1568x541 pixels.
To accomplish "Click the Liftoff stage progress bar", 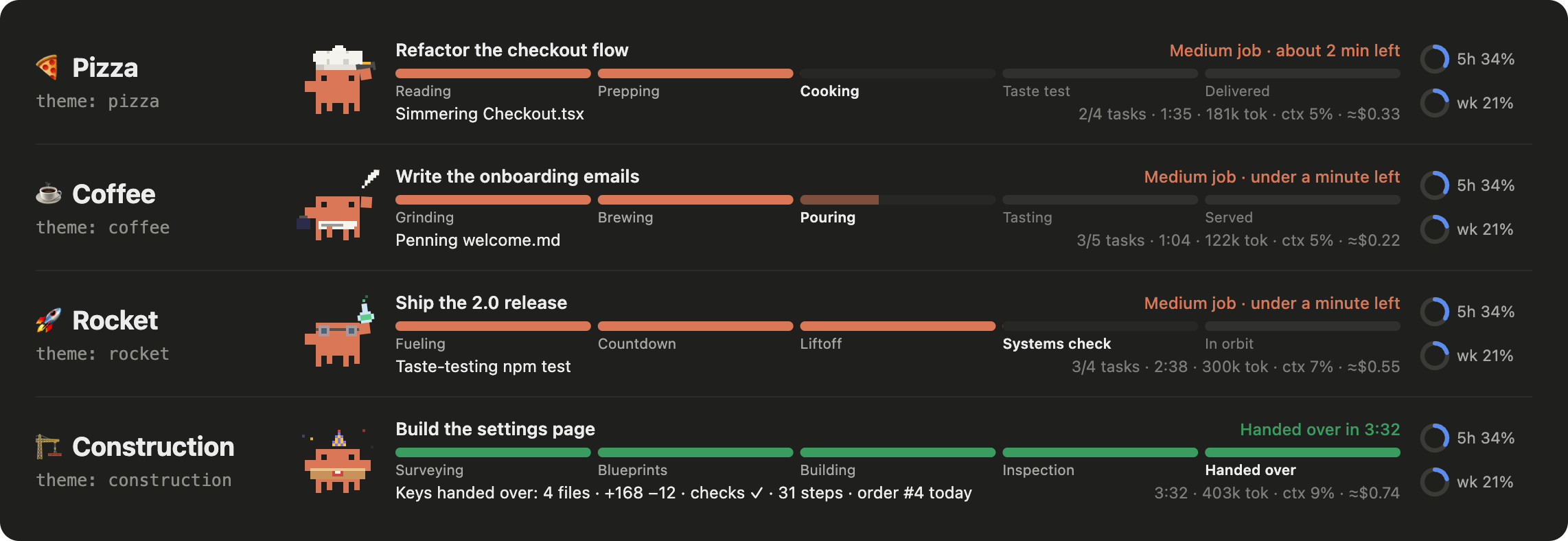I will coord(898,326).
